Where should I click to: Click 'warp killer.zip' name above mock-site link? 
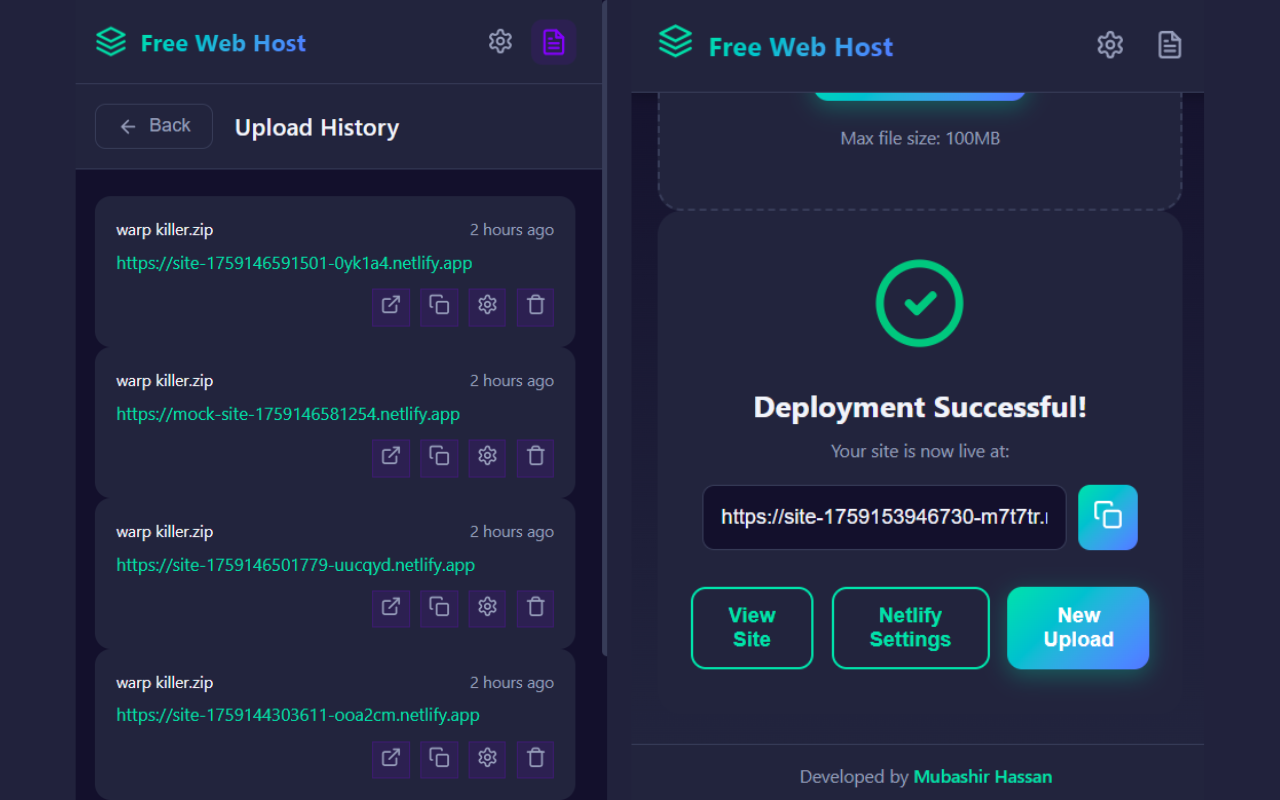[164, 381]
